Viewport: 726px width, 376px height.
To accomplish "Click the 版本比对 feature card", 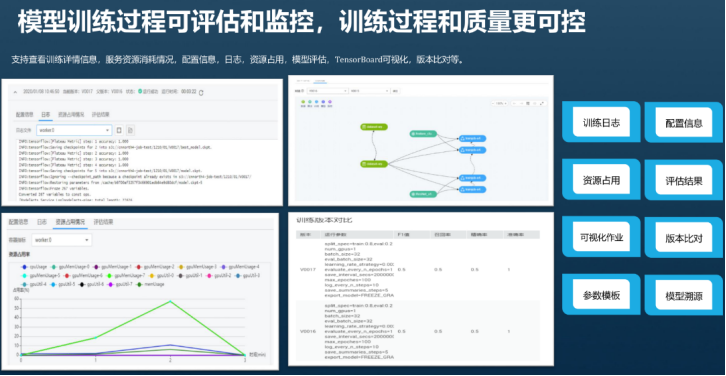I will tap(684, 238).
